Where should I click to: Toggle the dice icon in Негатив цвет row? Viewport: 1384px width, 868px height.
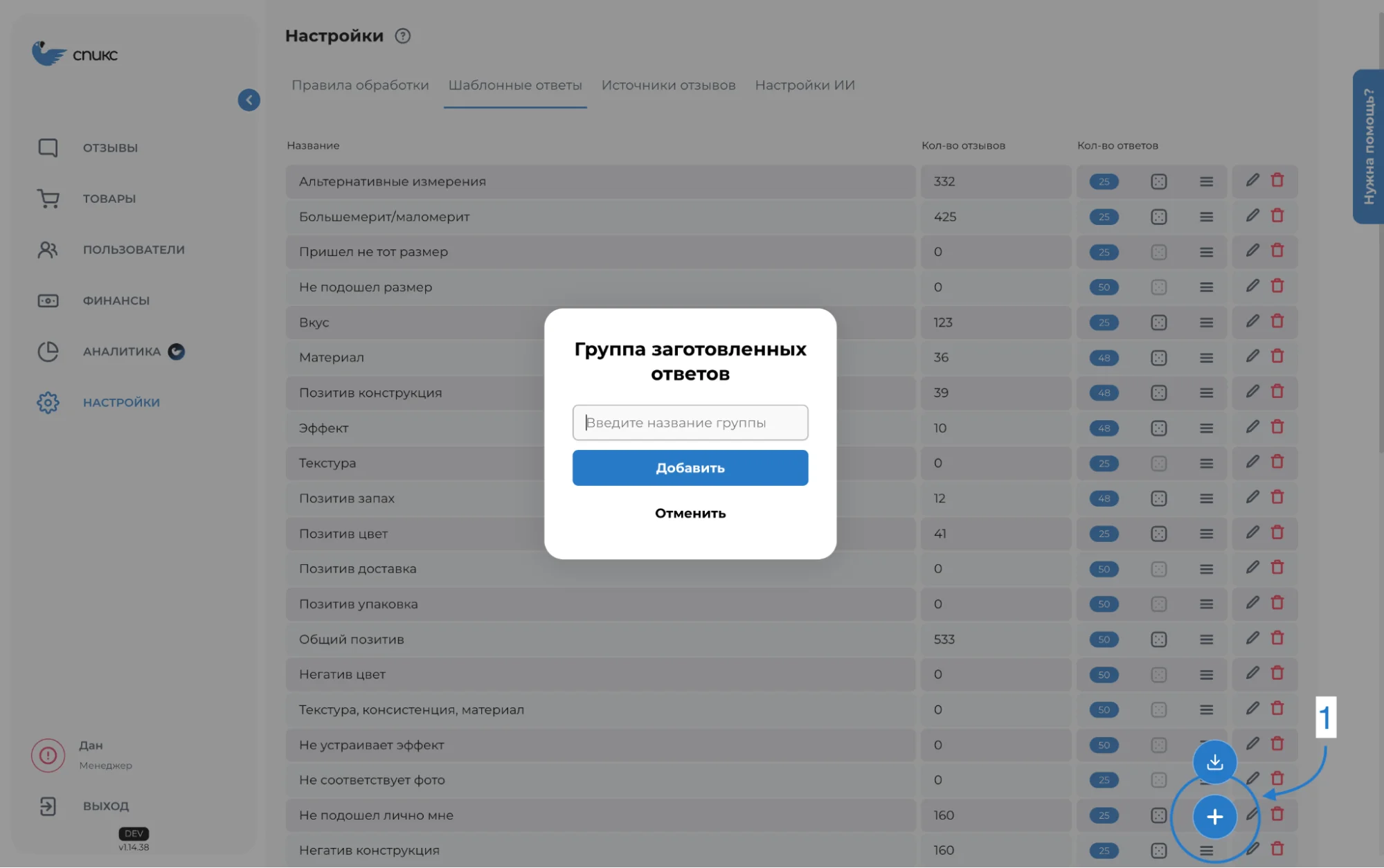[x=1158, y=675]
